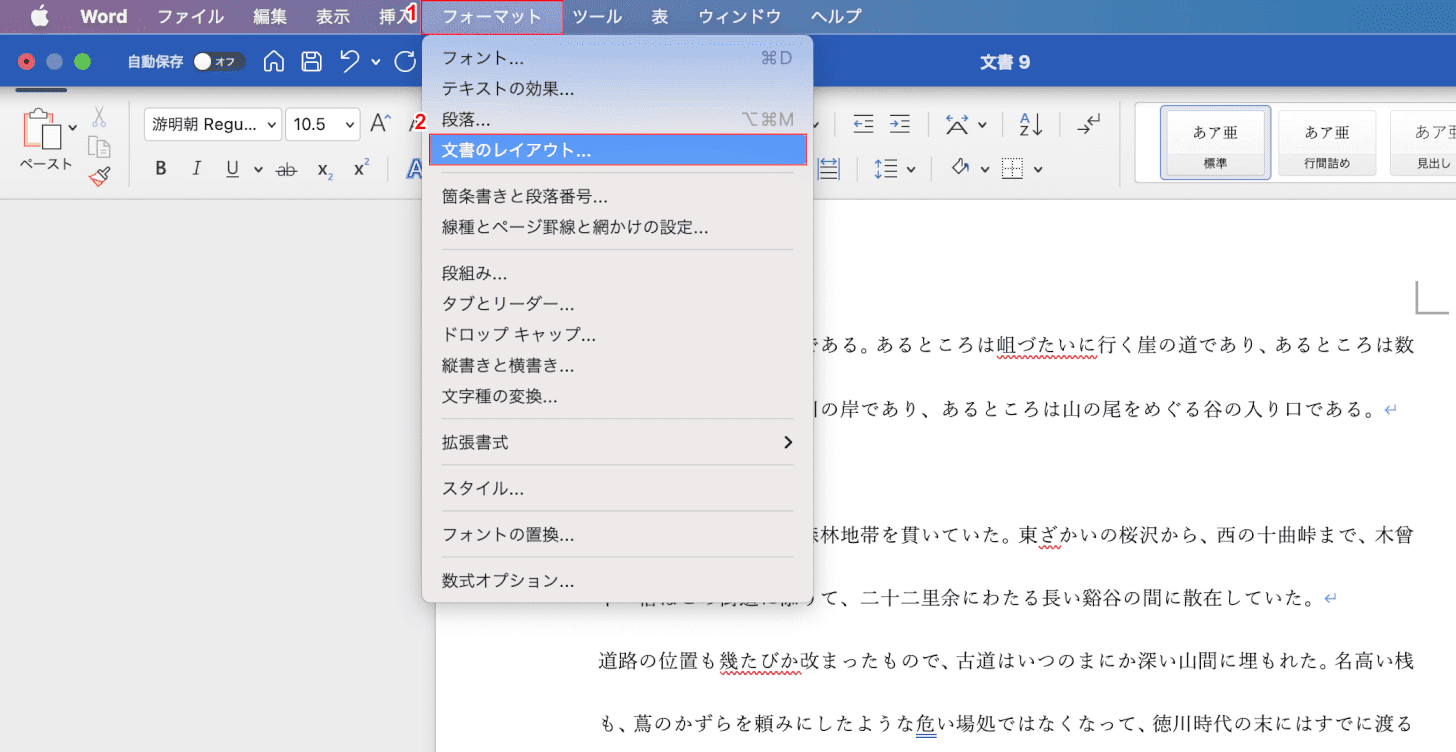Open the ファイル menu
Viewport: 1456px width, 752px height.
191,16
